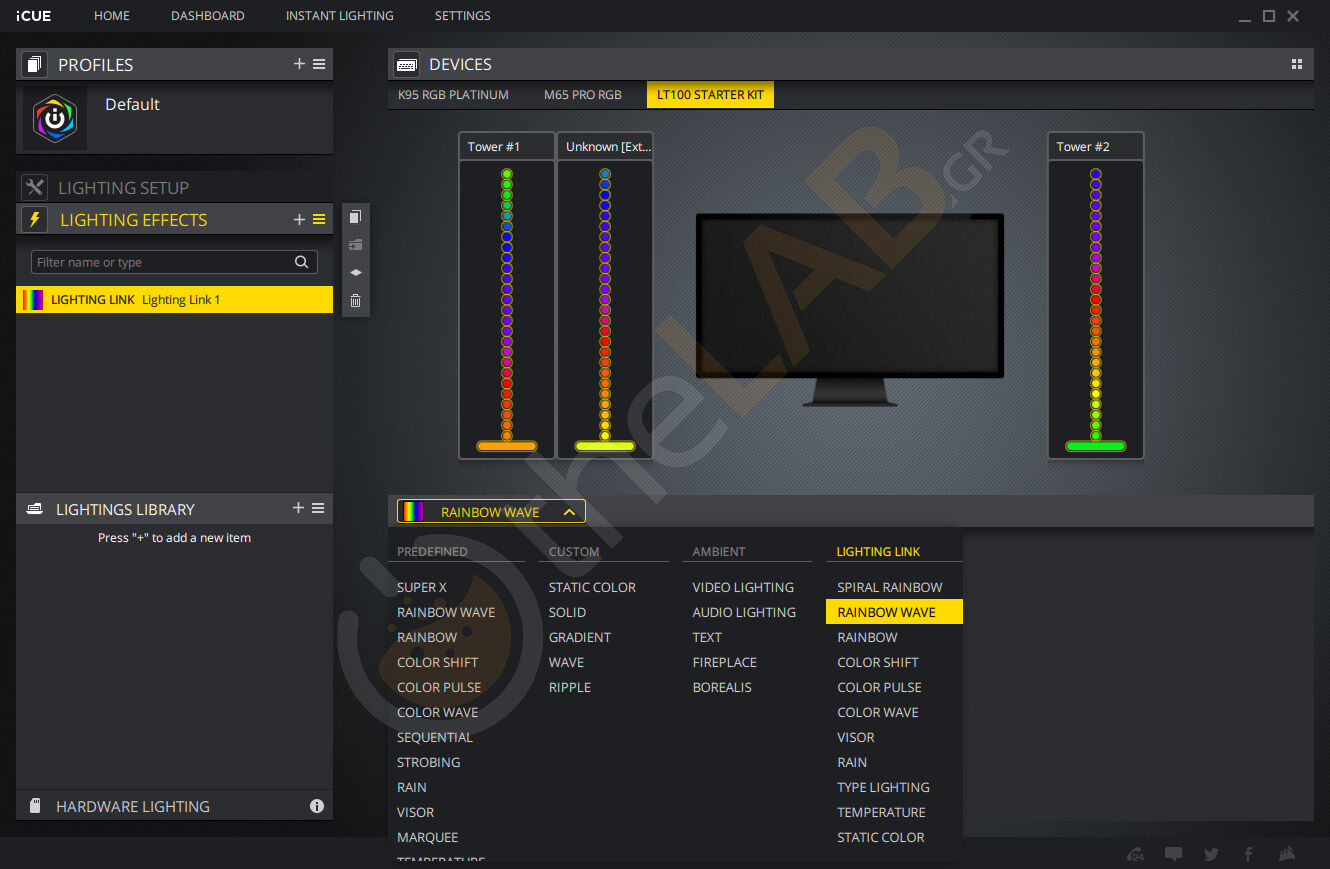The width and height of the screenshot is (1330, 869).
Task: Click the Corsair sails logo icon
Action: point(1287,854)
